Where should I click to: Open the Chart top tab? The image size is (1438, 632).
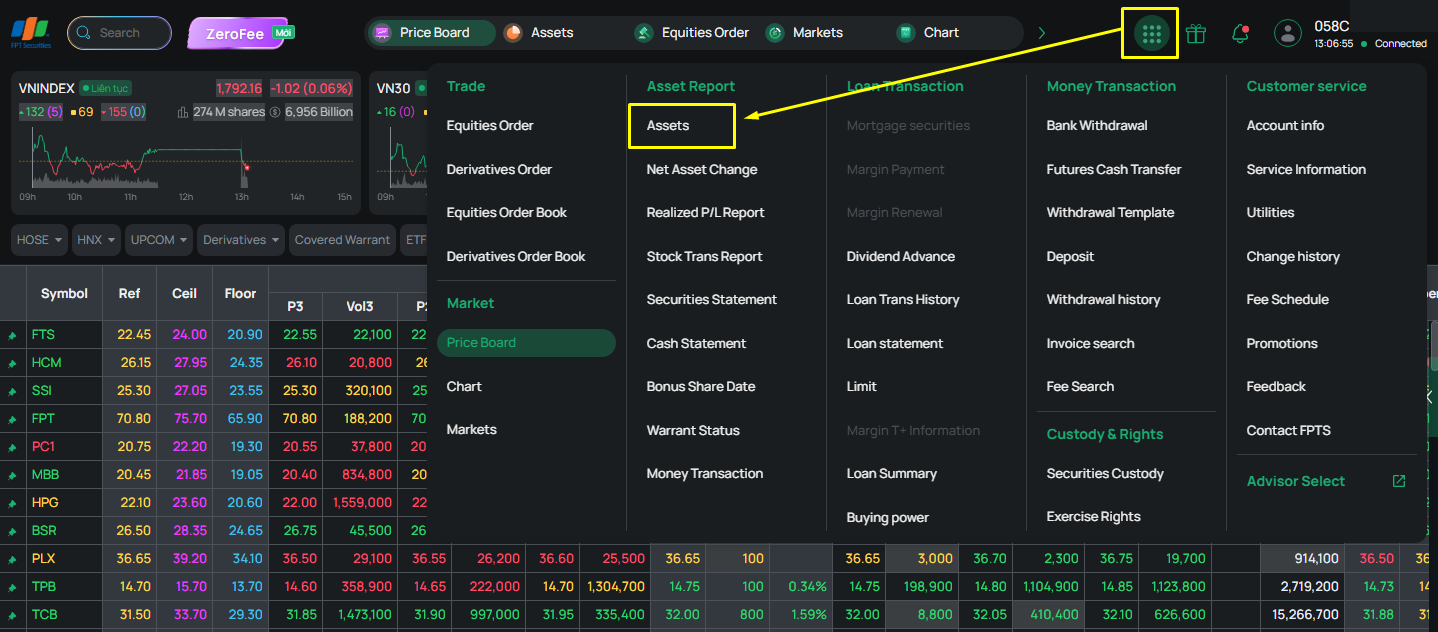point(929,33)
